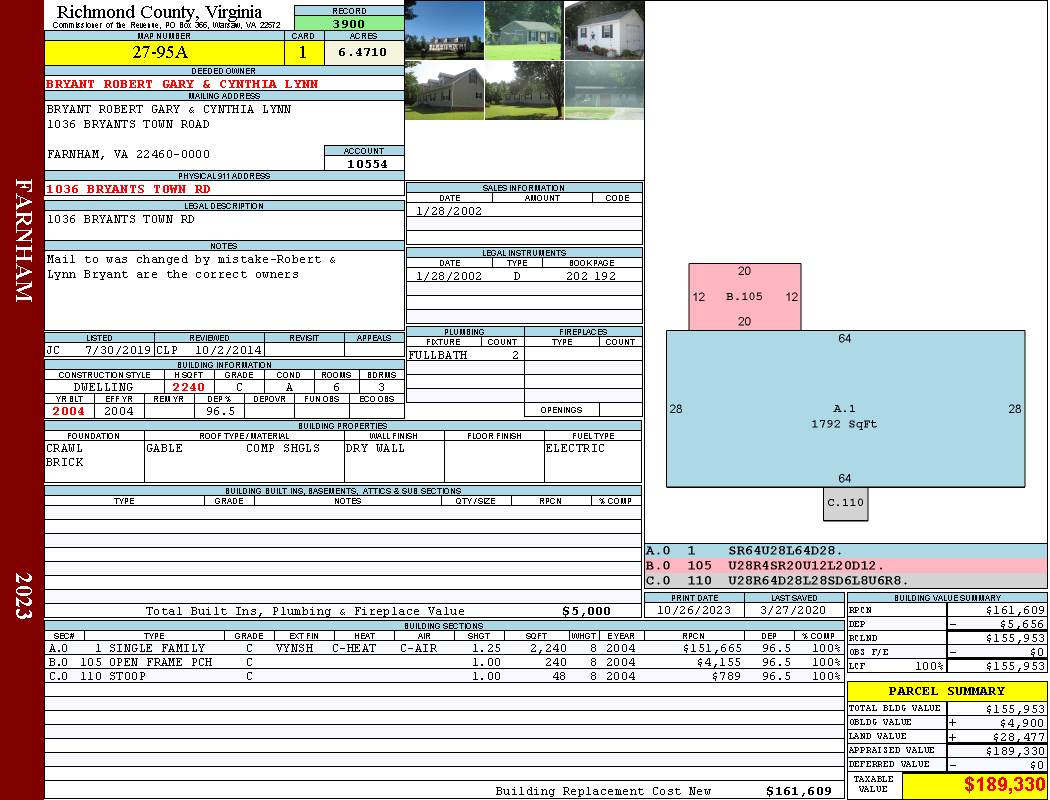Click the red TAXABLE VALUE $189,330
Screen dimensions: 1050x800
[1004, 784]
